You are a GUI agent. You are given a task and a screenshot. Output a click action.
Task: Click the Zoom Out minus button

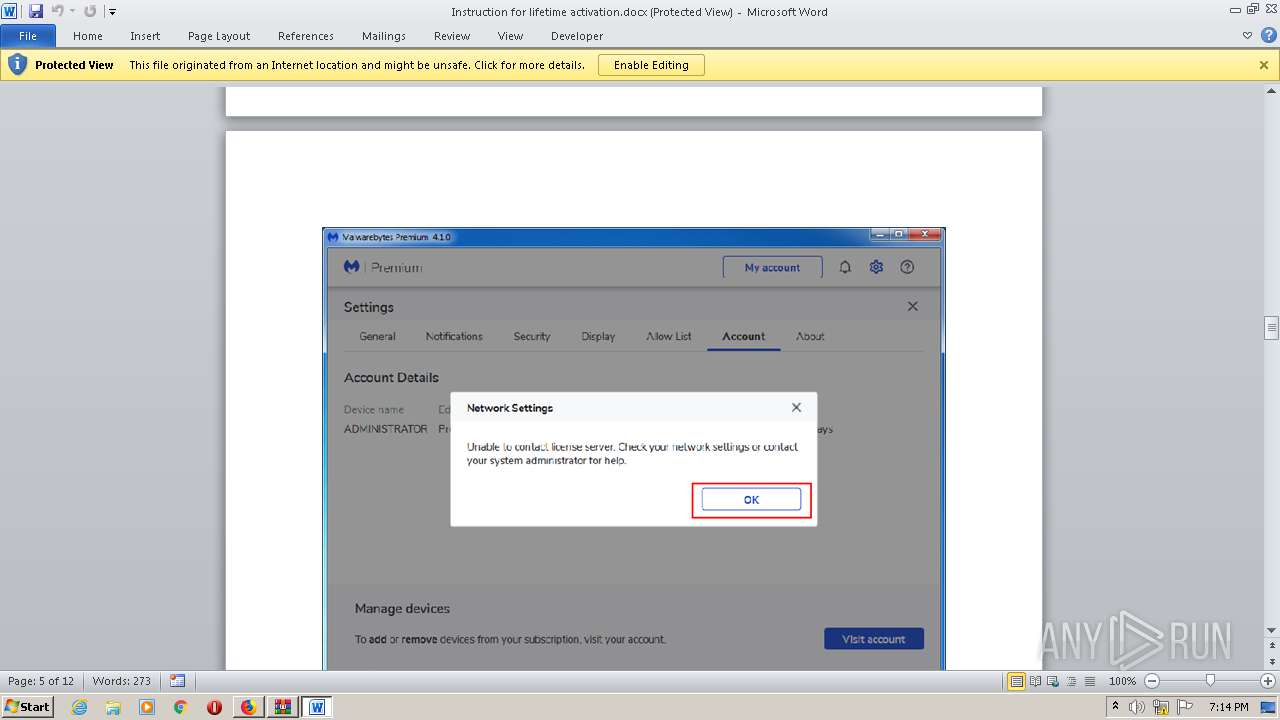1152,681
